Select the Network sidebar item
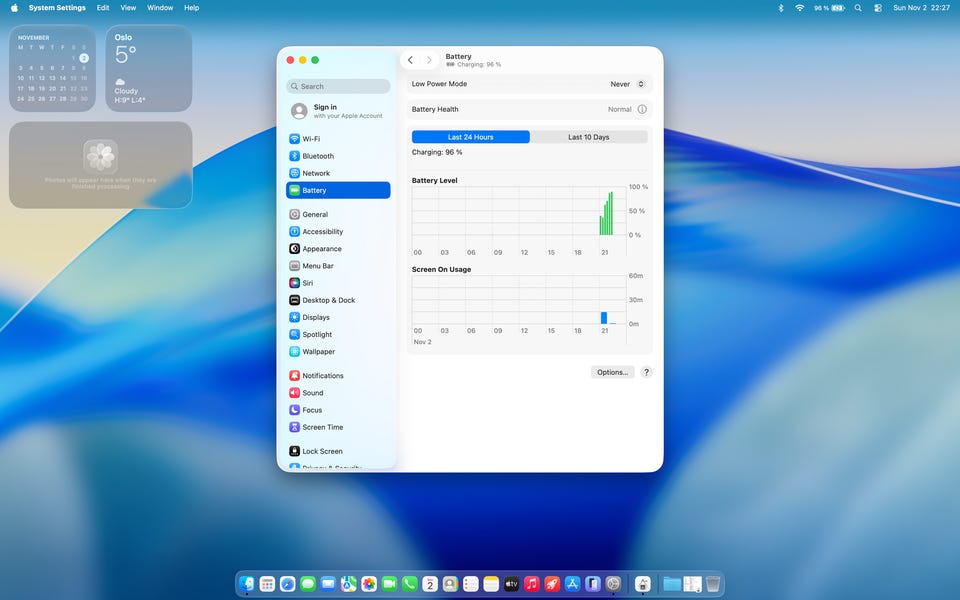This screenshot has height=600, width=960. click(x=316, y=173)
